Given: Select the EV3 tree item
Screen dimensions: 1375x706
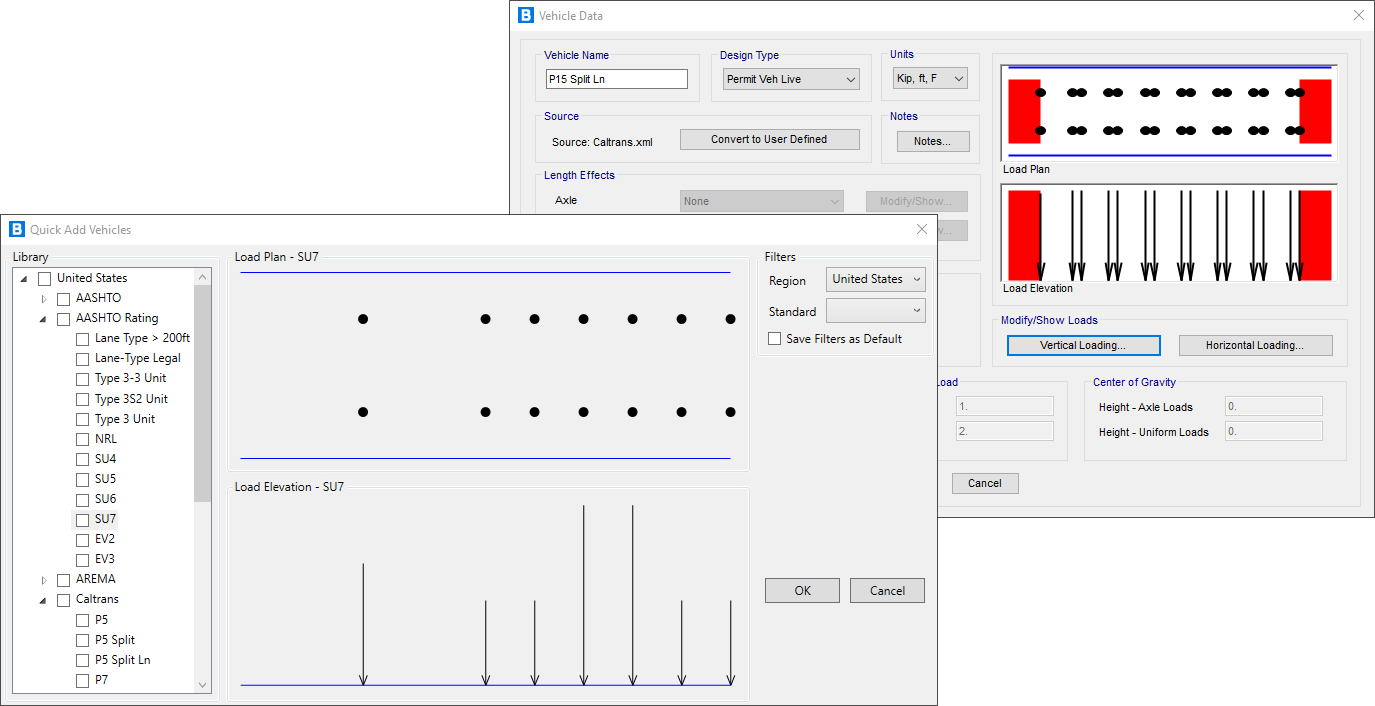Looking at the screenshot, I should pyautogui.click(x=105, y=559).
